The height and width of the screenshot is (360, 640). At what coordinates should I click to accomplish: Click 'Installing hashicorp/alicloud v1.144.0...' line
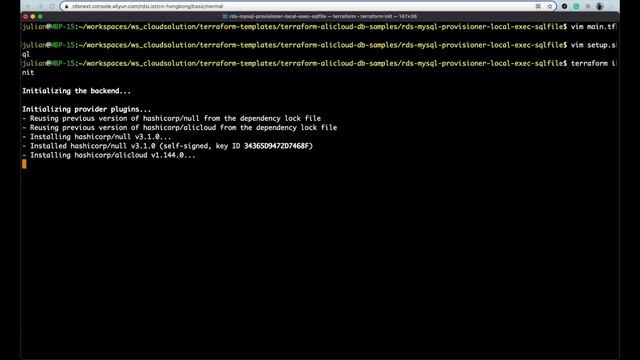[x=109, y=155]
